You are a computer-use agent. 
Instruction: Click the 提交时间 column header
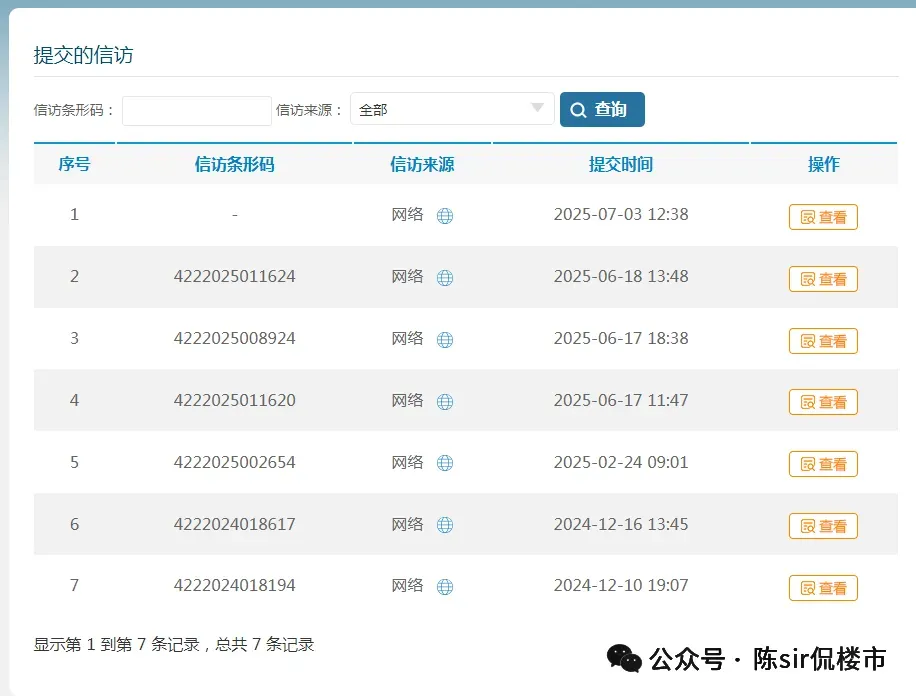621,164
